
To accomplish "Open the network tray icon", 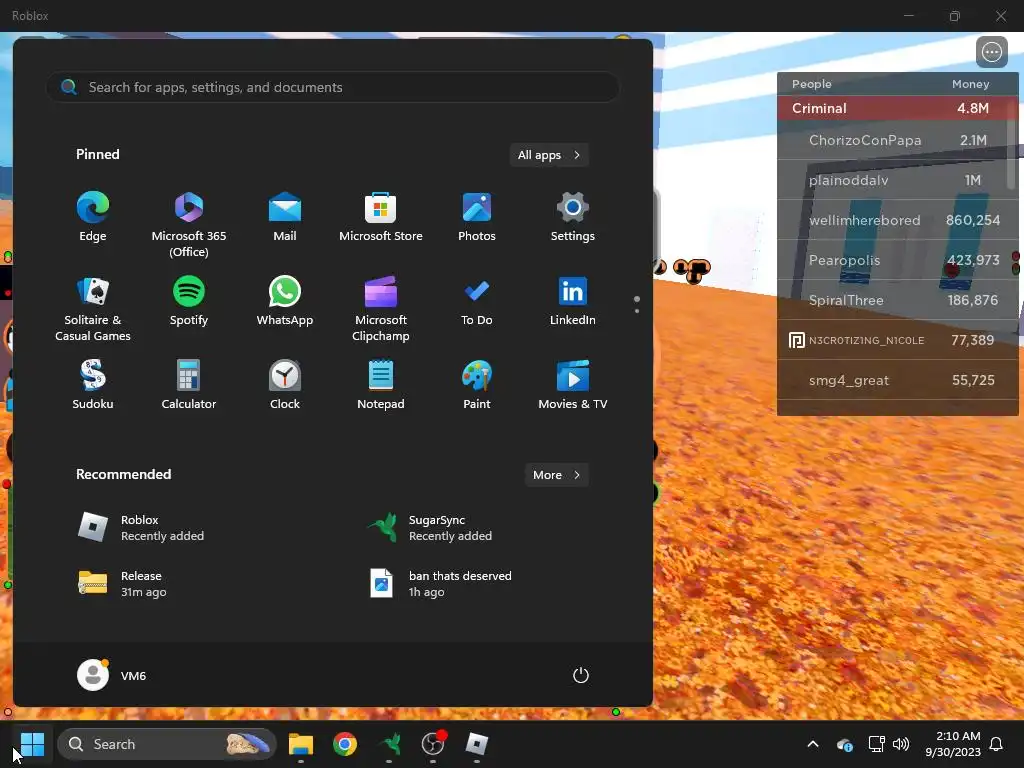I will (x=876, y=744).
